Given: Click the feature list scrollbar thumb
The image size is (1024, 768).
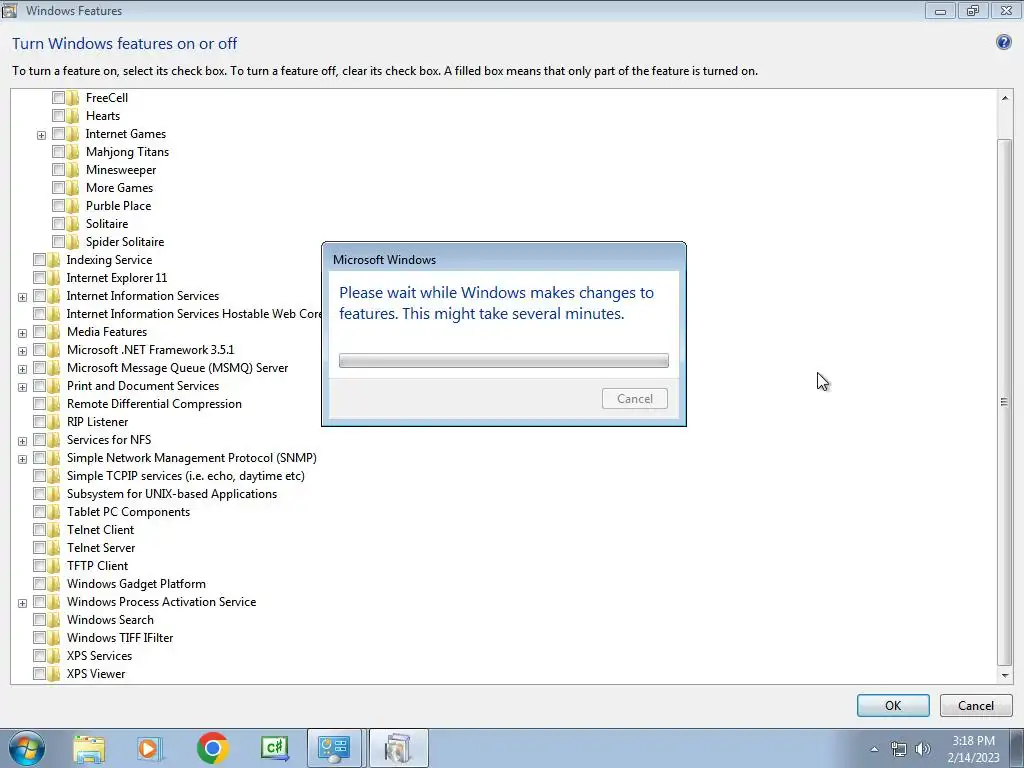Looking at the screenshot, I should [x=1004, y=402].
